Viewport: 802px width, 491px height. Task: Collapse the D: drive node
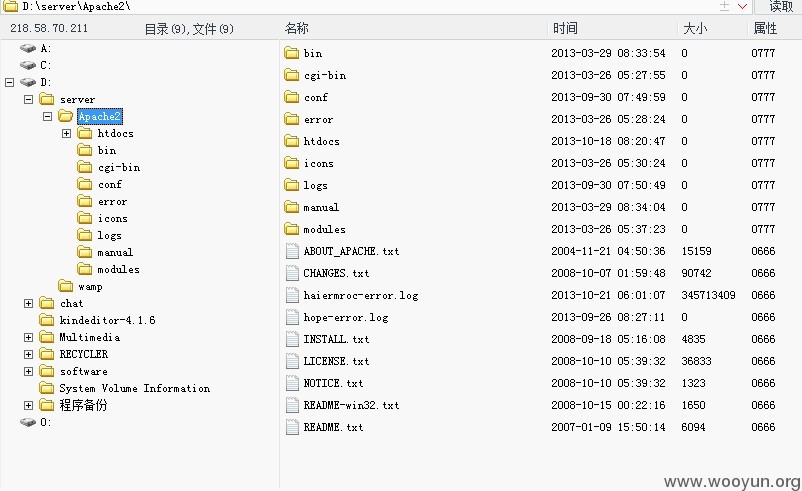(9, 82)
